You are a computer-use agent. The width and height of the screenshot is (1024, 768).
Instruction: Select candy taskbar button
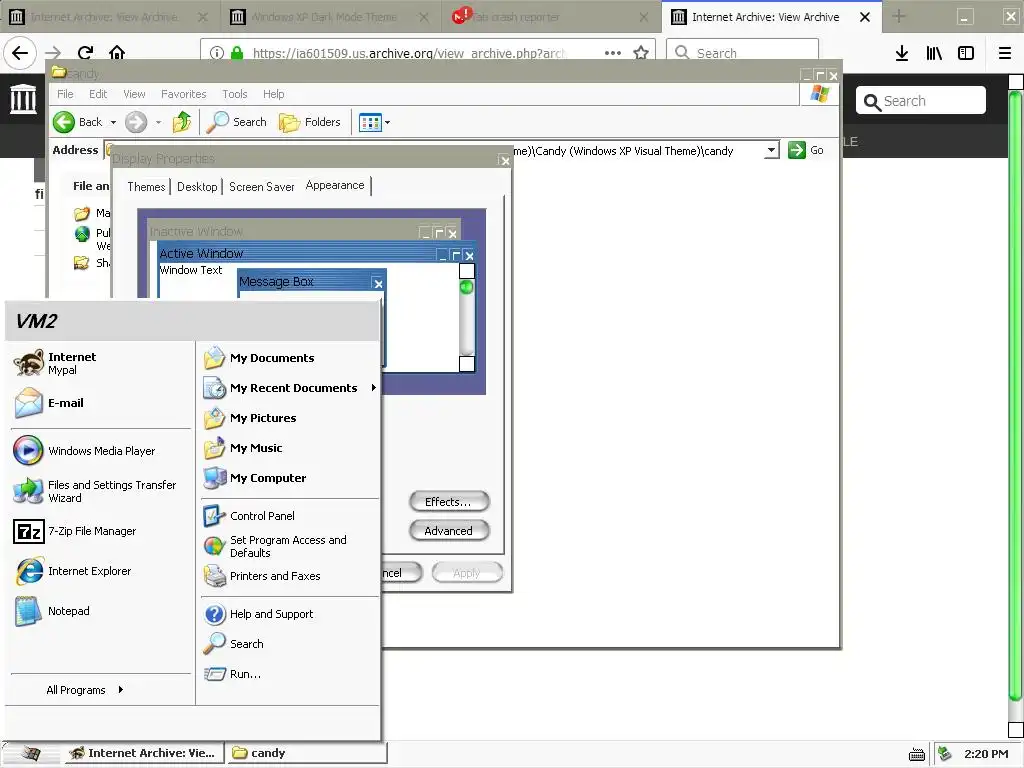306,753
